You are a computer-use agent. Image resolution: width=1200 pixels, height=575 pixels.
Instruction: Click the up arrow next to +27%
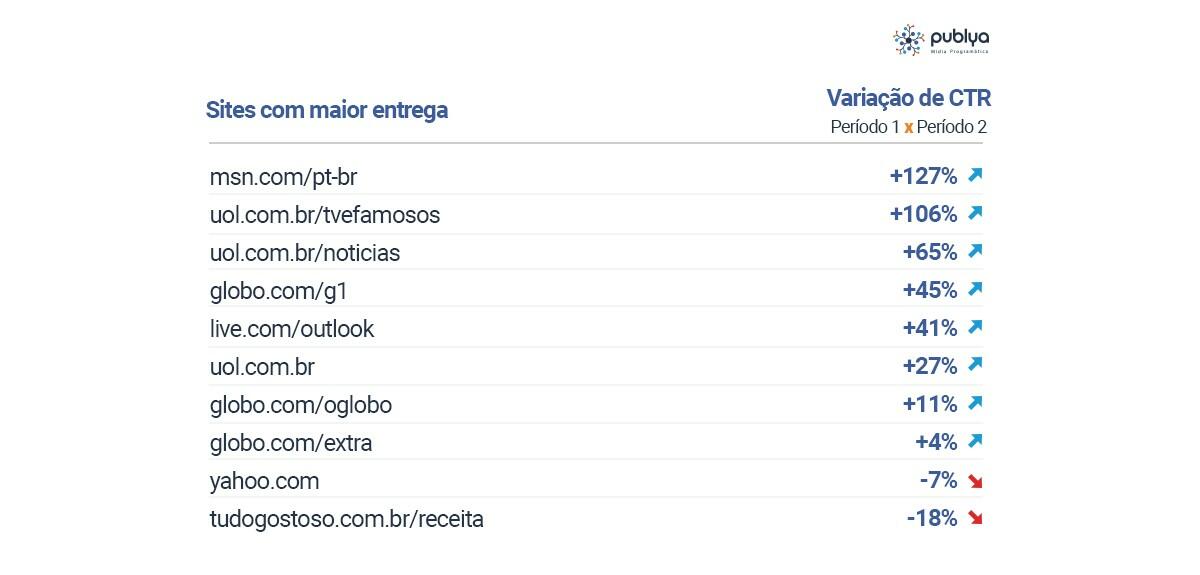[976, 365]
